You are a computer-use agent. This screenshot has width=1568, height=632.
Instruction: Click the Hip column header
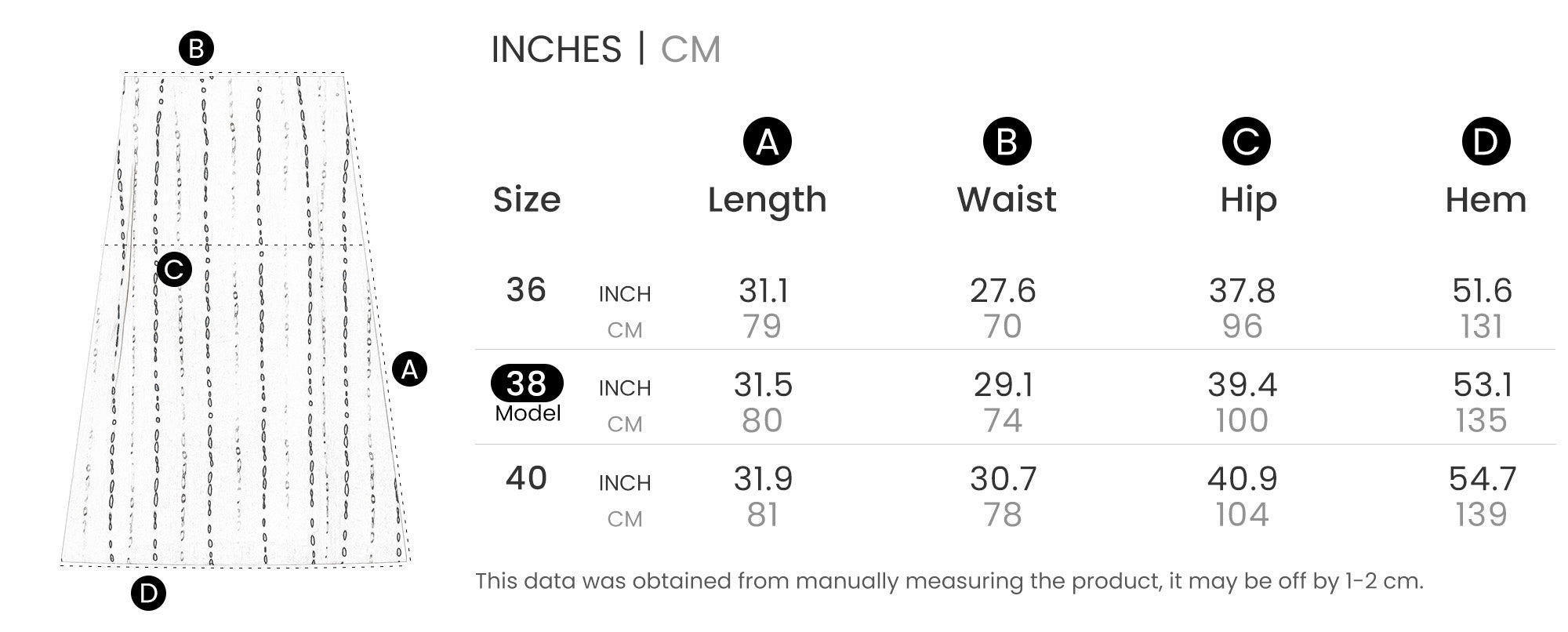pos(1248,200)
